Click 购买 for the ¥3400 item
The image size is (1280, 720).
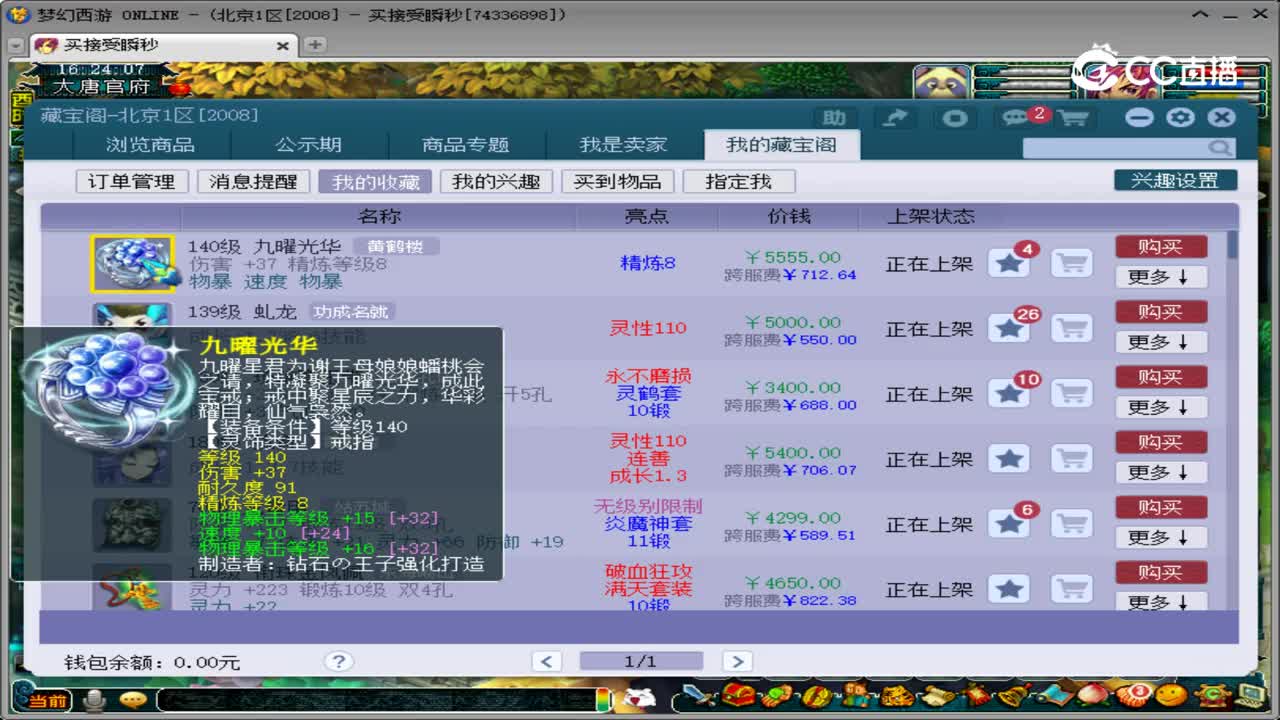pyautogui.click(x=1161, y=377)
